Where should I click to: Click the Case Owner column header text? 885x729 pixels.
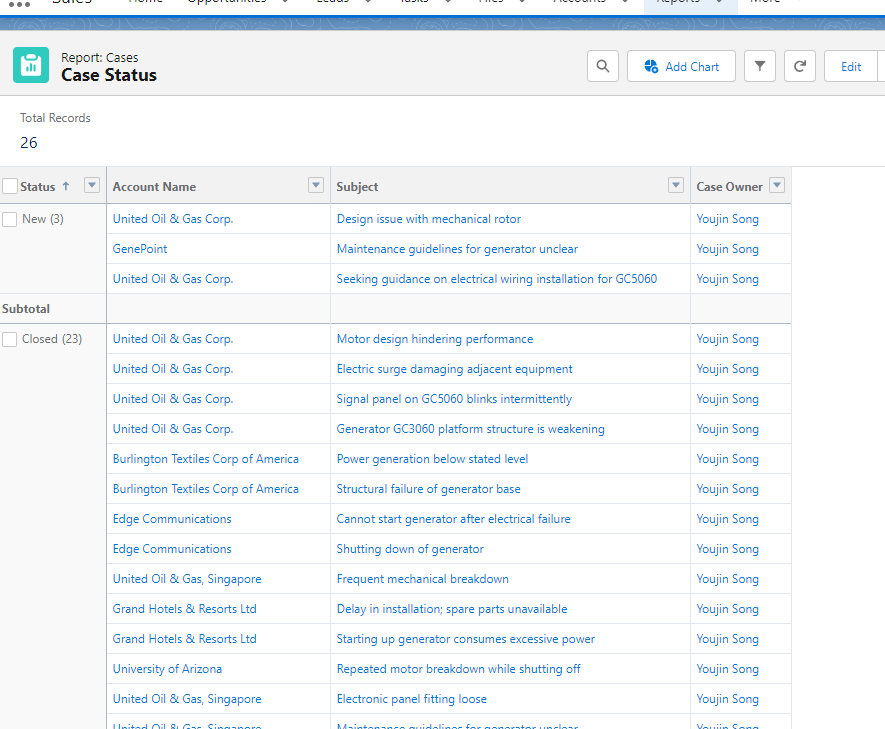click(x=729, y=187)
